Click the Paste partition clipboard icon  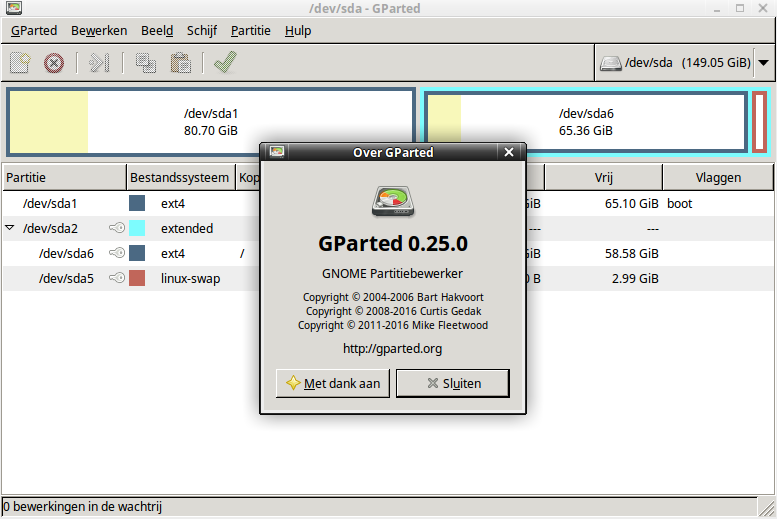point(180,63)
